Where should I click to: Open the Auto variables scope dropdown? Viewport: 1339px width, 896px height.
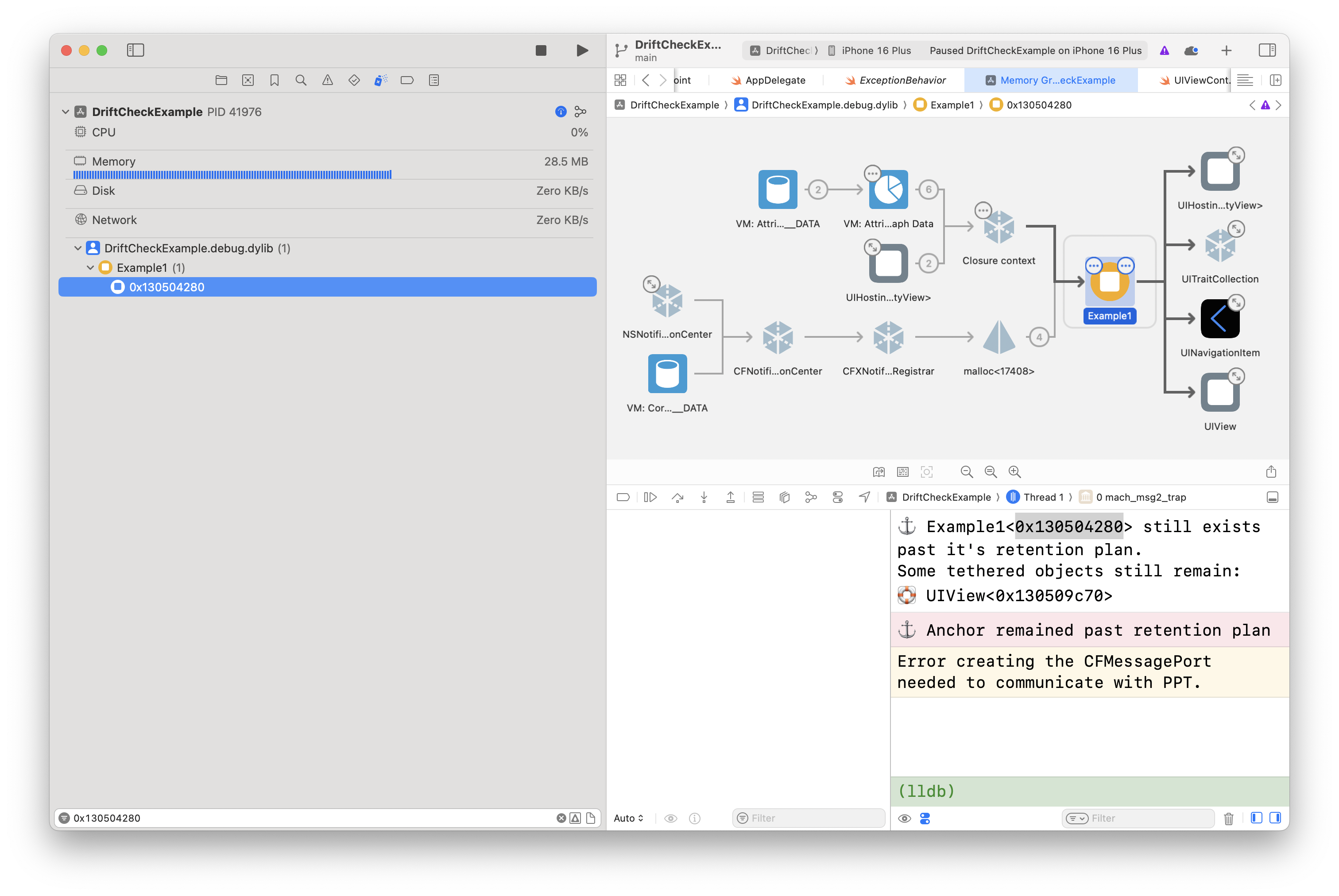pyautogui.click(x=628, y=818)
